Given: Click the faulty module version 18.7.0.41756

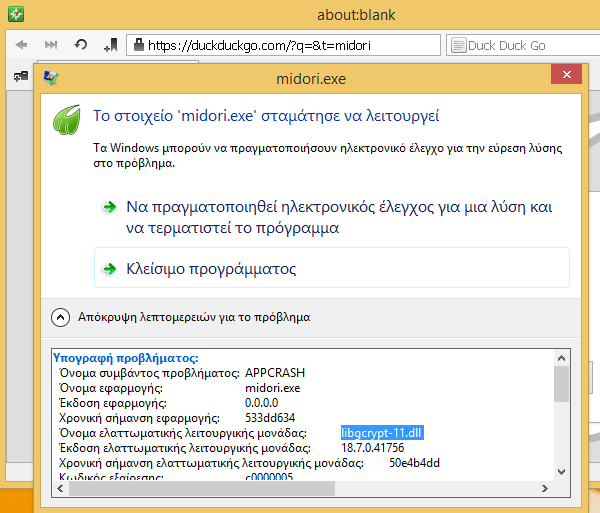Looking at the screenshot, I should (372, 448).
